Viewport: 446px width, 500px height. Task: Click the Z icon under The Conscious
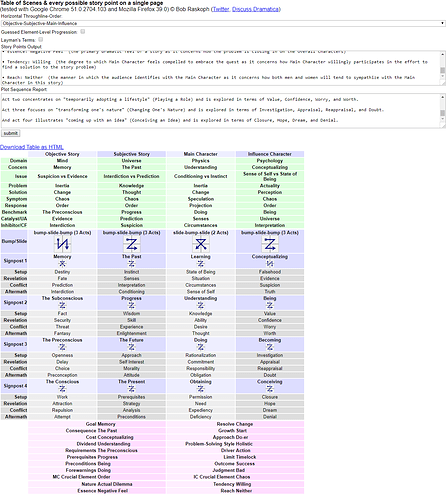62,389
